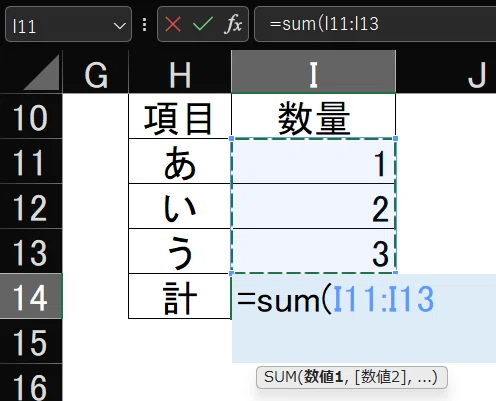Viewport: 496px width, 401px height.
Task: Click the cell with value 1
Action: 314,161
